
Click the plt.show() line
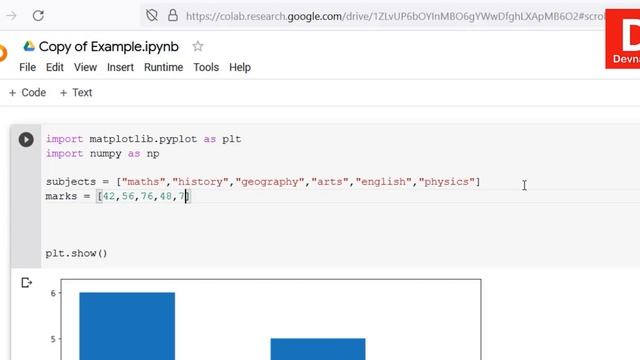76,253
